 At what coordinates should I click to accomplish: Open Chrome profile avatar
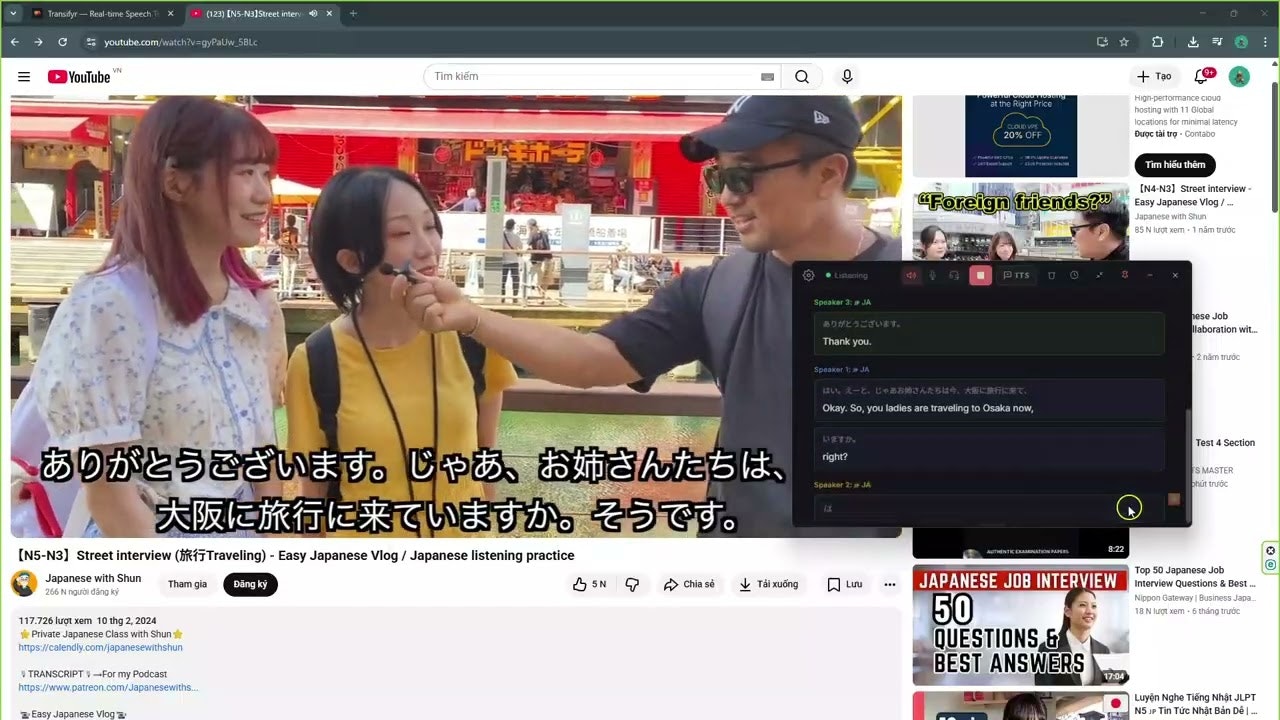pos(1241,42)
